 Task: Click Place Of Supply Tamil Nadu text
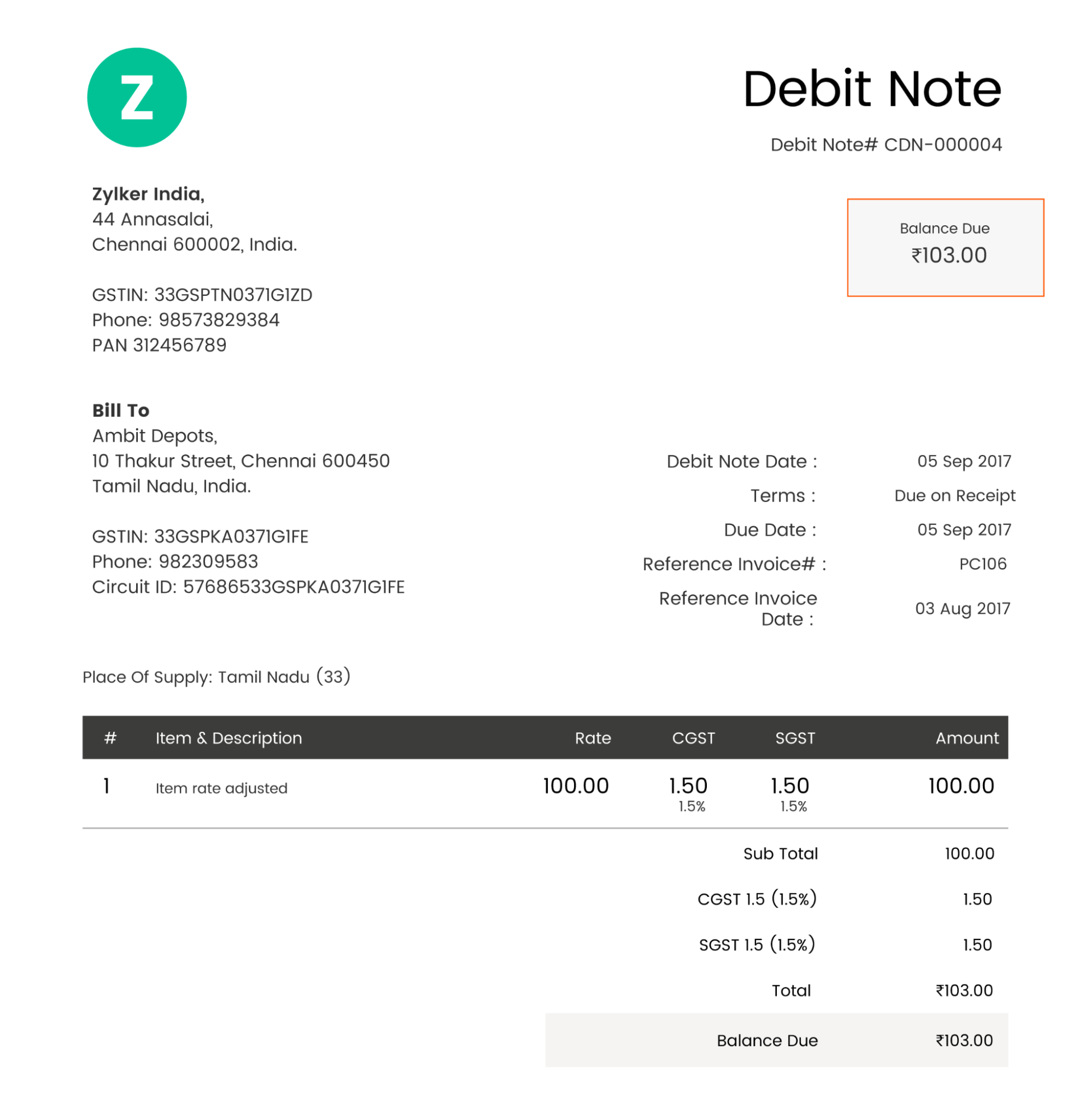pos(216,677)
